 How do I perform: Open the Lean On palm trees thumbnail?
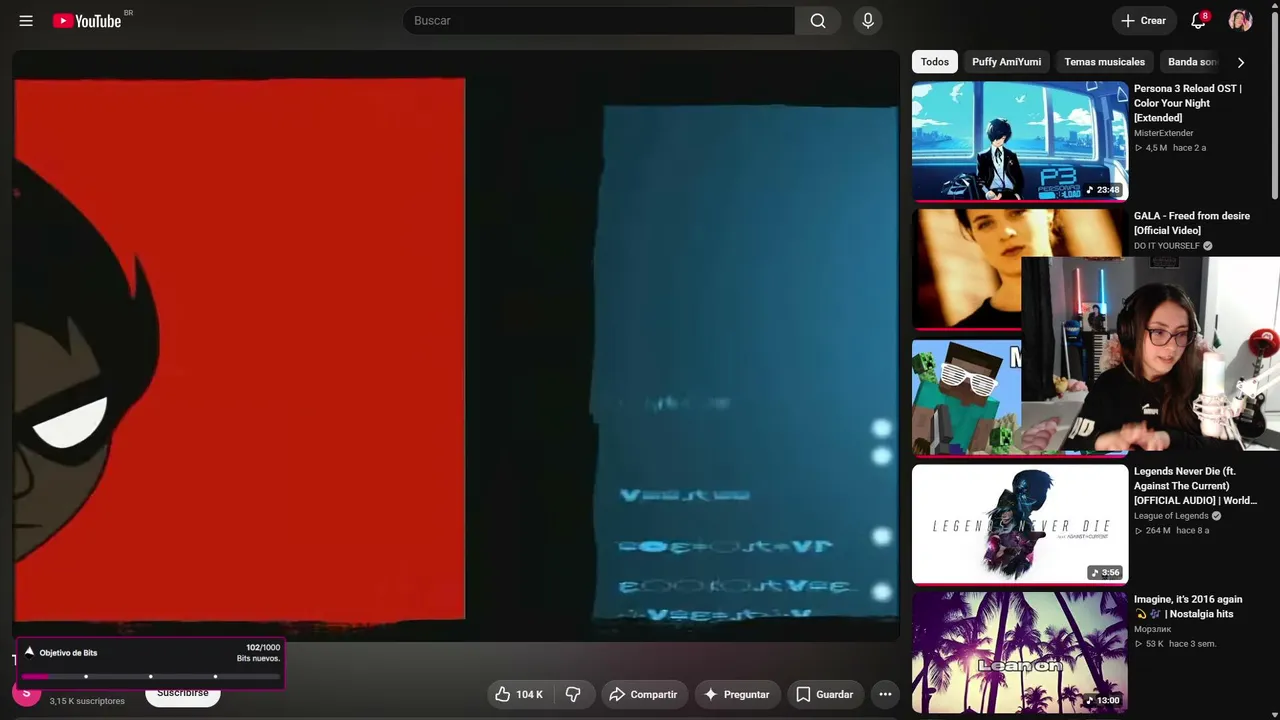(1020, 652)
